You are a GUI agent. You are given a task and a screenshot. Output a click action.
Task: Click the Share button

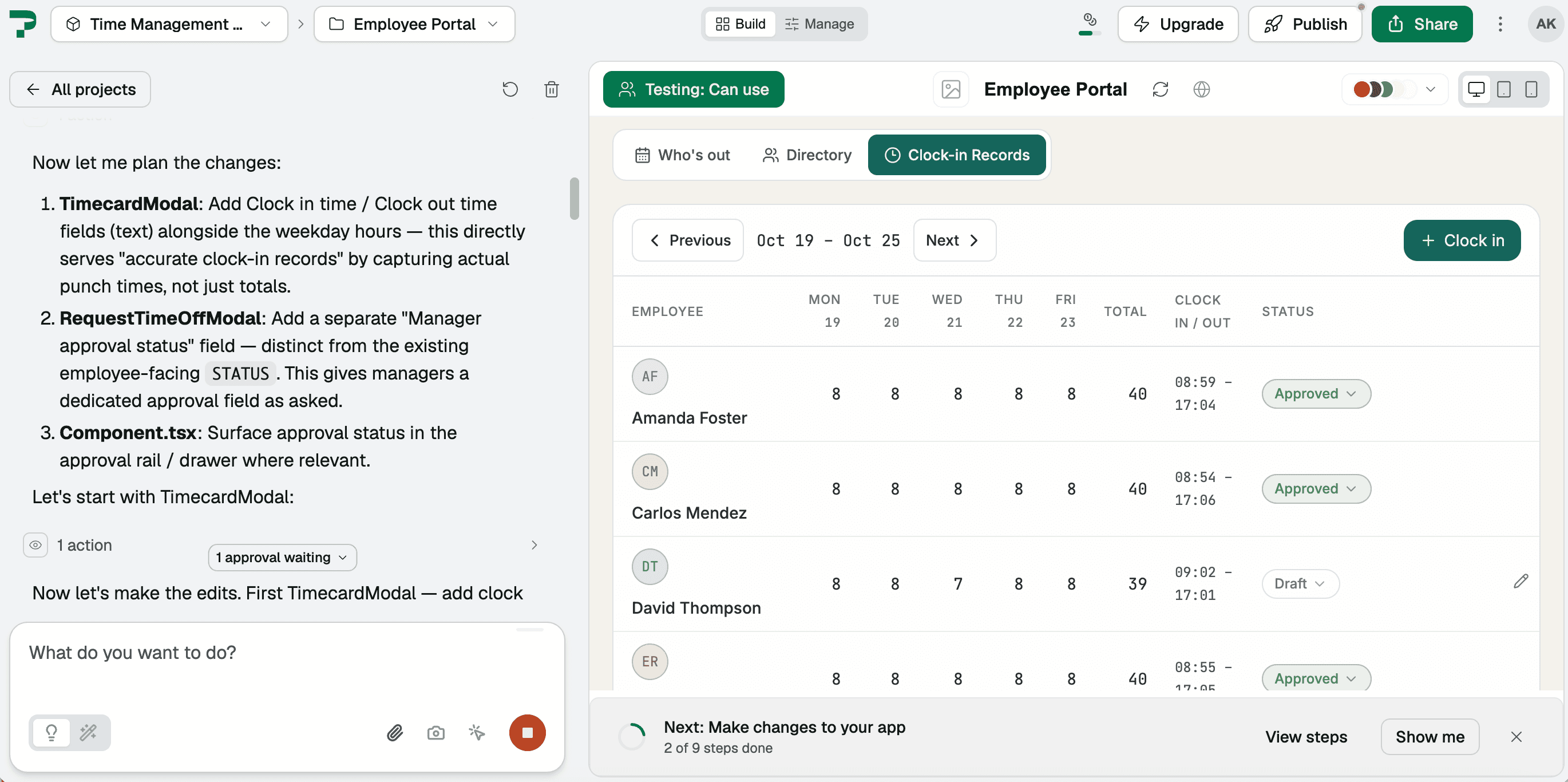click(1422, 23)
